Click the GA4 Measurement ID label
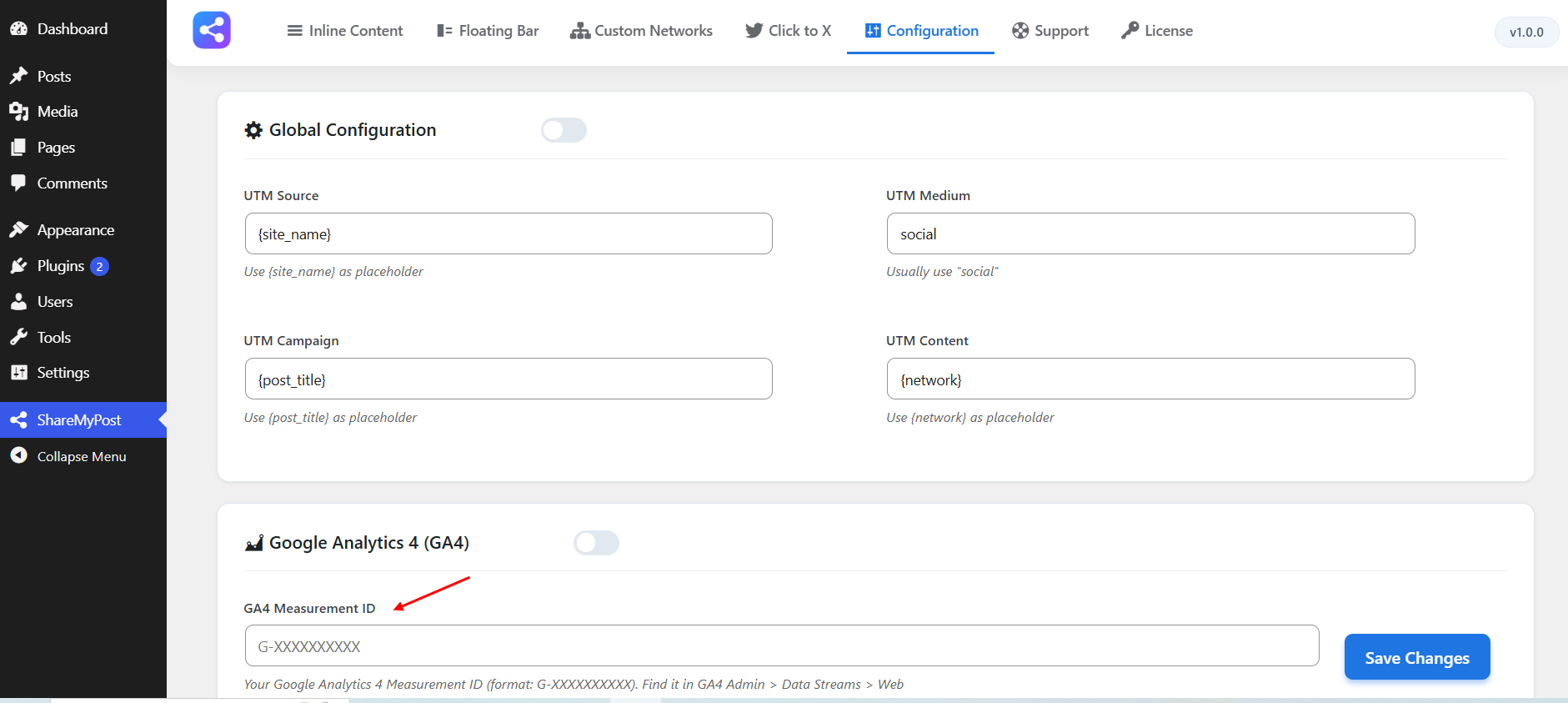This screenshot has height=703, width=1568. pos(309,609)
